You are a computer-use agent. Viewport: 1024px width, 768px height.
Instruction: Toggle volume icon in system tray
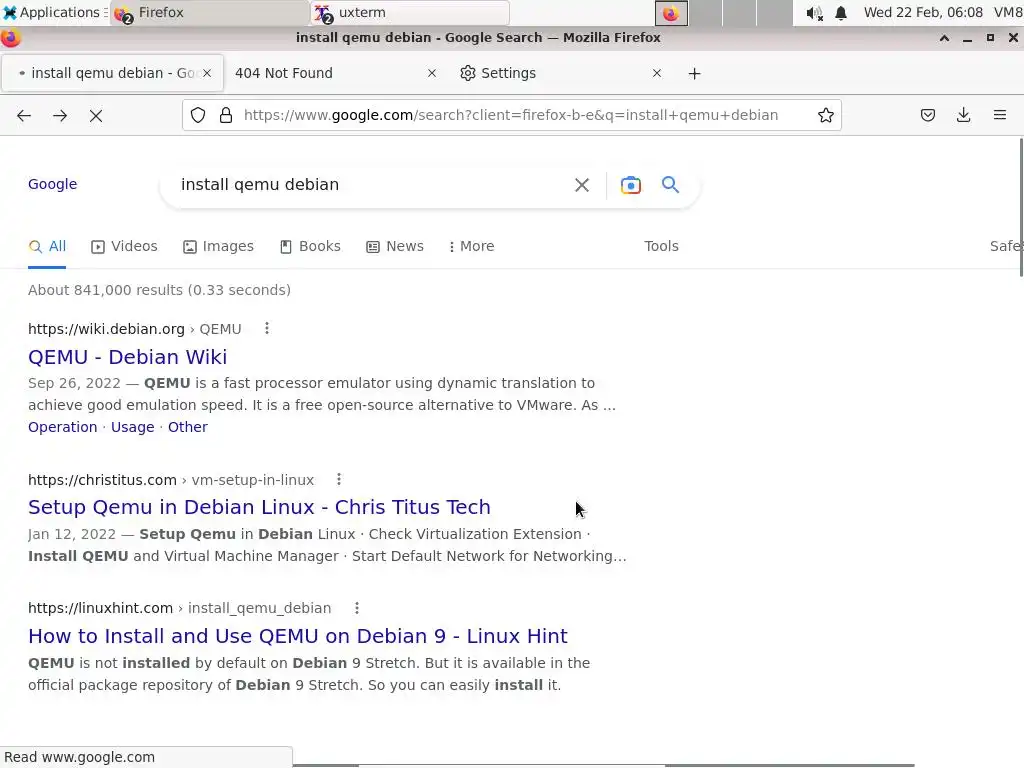pos(814,13)
